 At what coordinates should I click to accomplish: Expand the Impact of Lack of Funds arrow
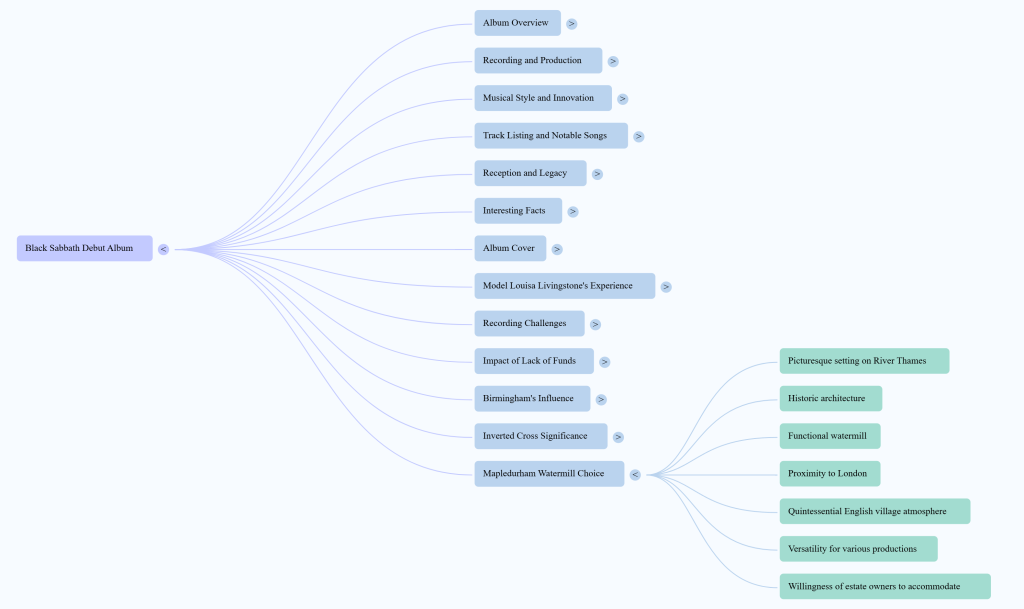pyautogui.click(x=604, y=362)
